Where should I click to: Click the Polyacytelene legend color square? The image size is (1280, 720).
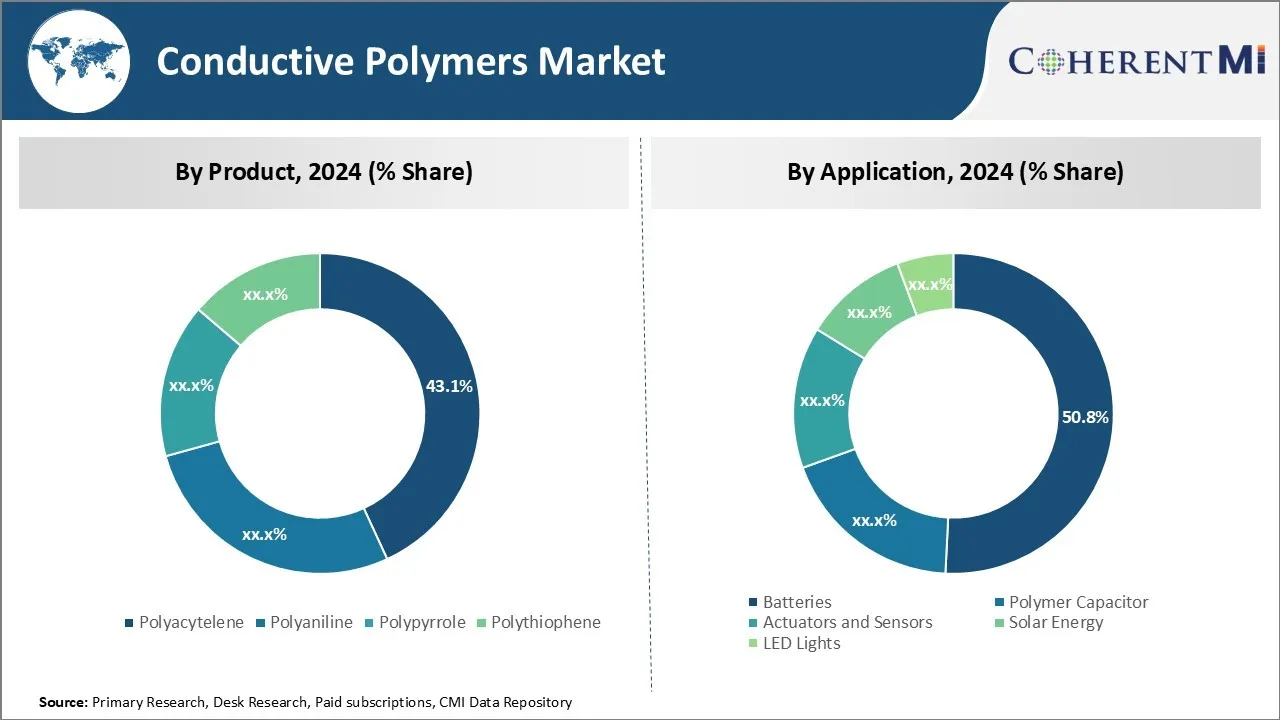coord(129,623)
